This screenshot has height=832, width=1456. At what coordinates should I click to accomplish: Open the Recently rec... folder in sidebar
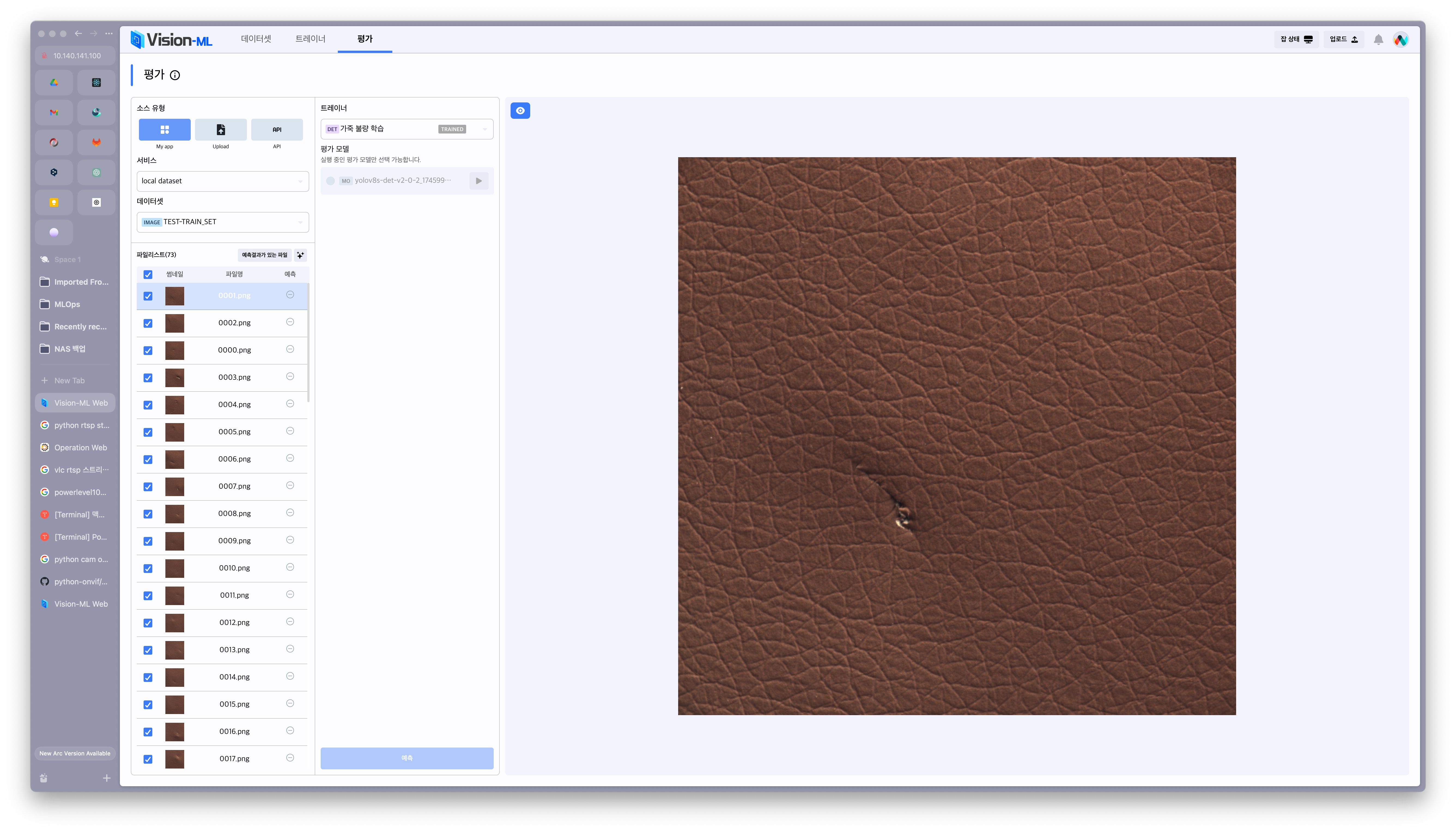click(x=75, y=327)
